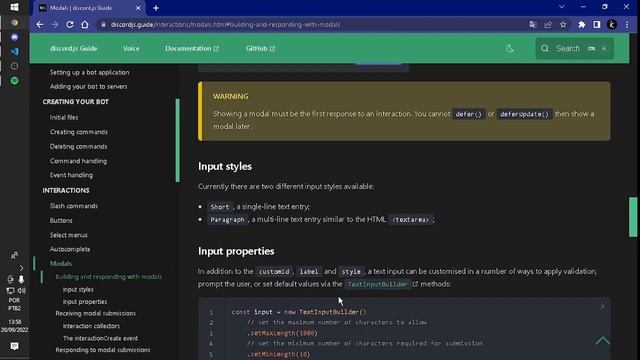Click the browser forward arrow

coord(55,24)
